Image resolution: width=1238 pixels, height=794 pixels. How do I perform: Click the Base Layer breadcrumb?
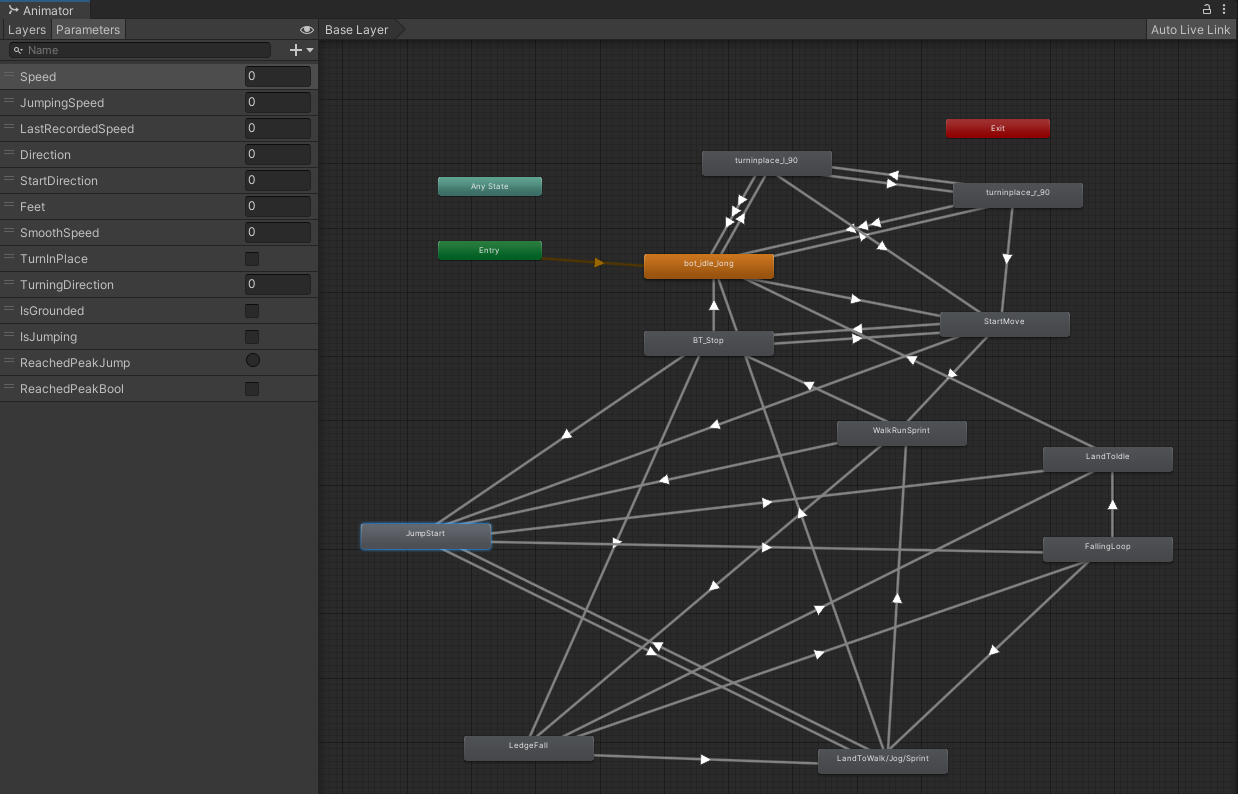coord(357,30)
